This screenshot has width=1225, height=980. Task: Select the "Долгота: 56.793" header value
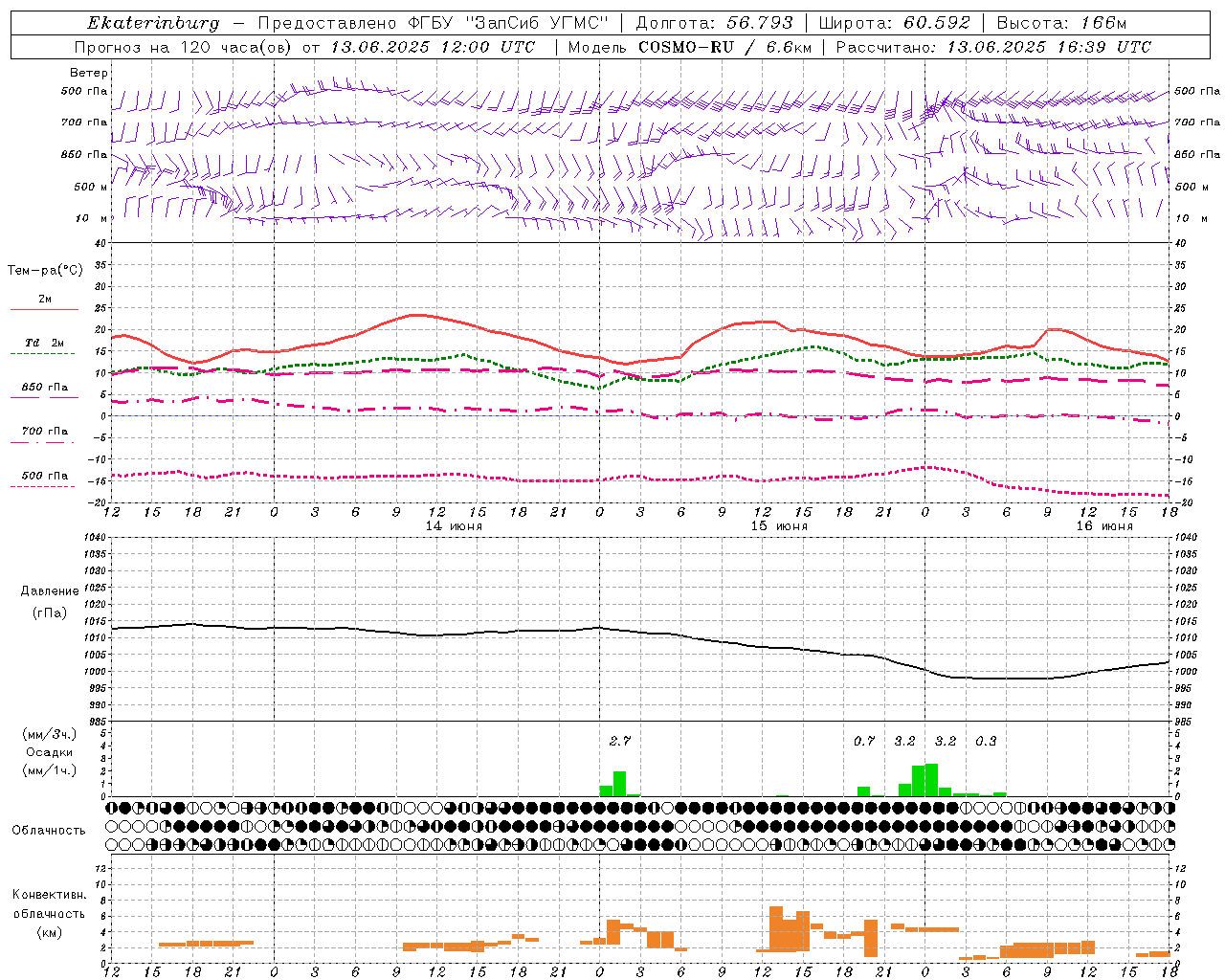click(x=714, y=23)
